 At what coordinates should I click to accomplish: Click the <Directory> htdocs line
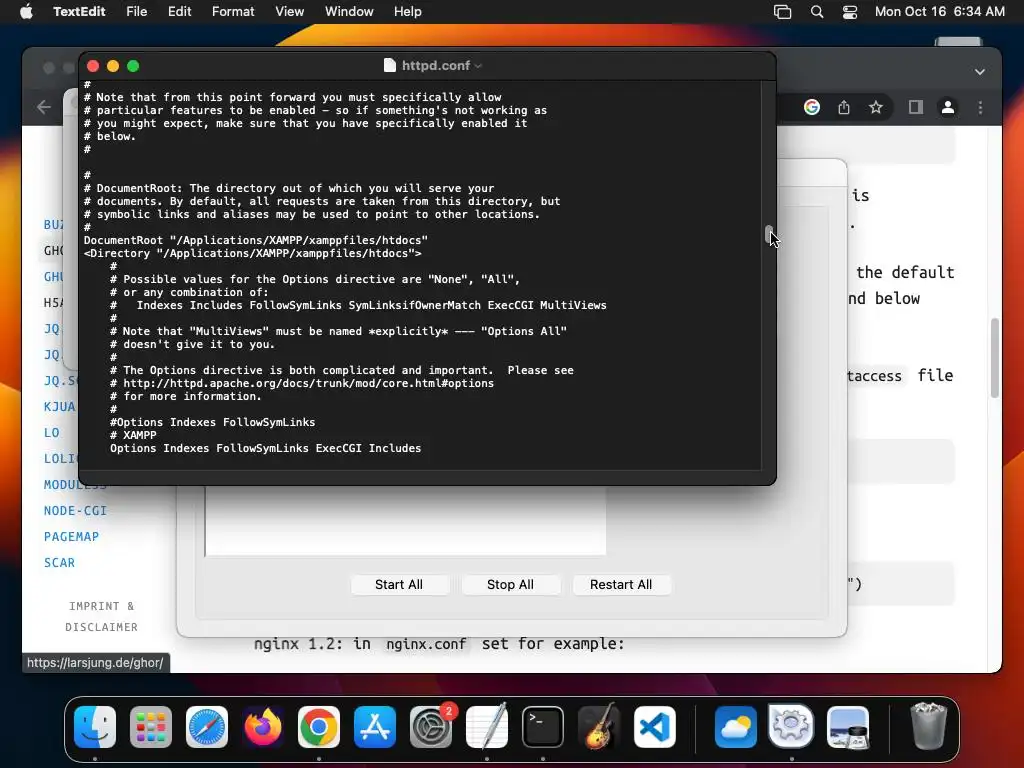pos(253,253)
